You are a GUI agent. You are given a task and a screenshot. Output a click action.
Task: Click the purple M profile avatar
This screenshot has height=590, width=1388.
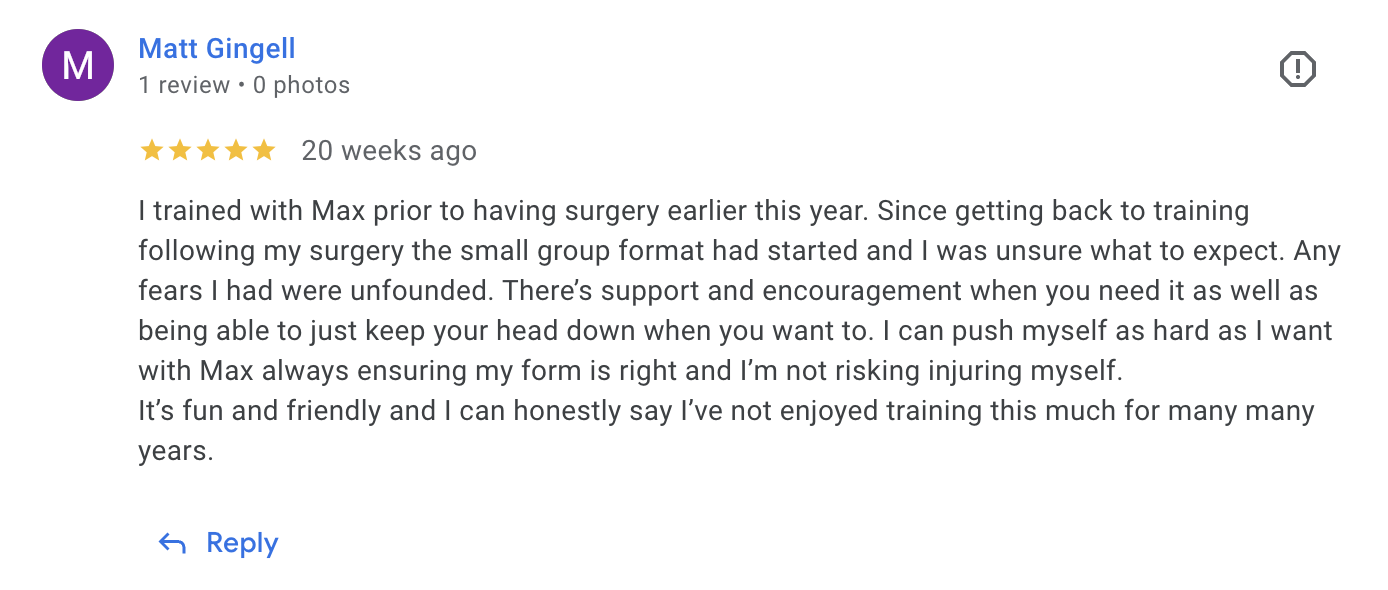coord(78,65)
